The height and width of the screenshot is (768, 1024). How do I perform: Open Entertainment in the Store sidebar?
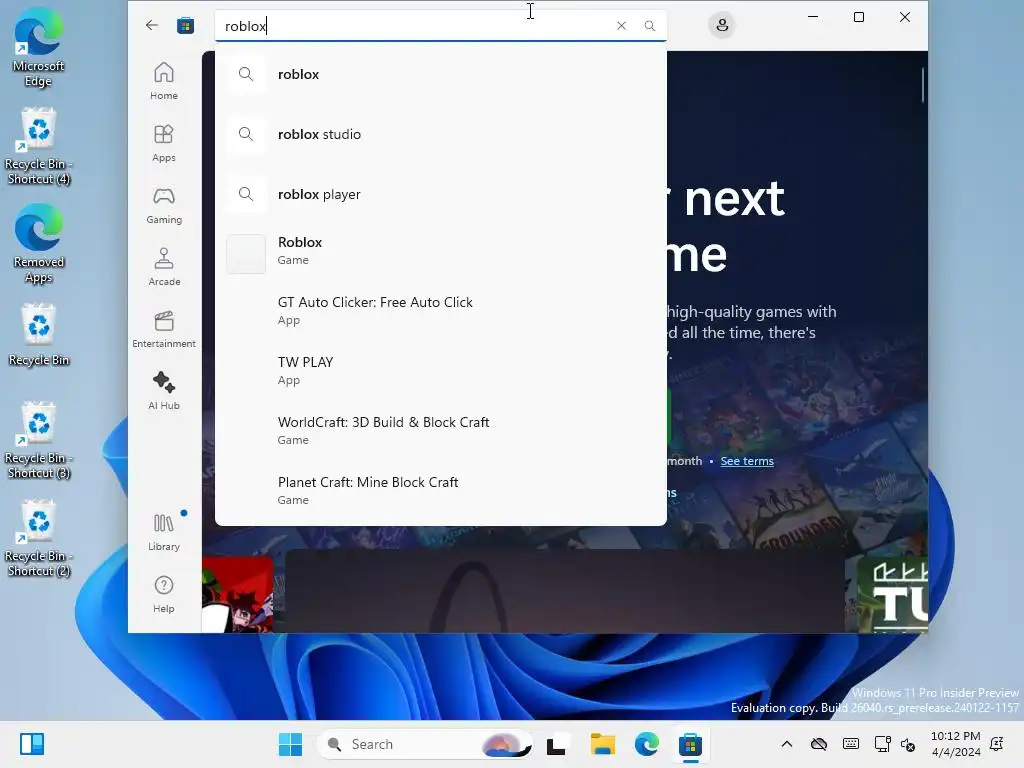point(164,329)
